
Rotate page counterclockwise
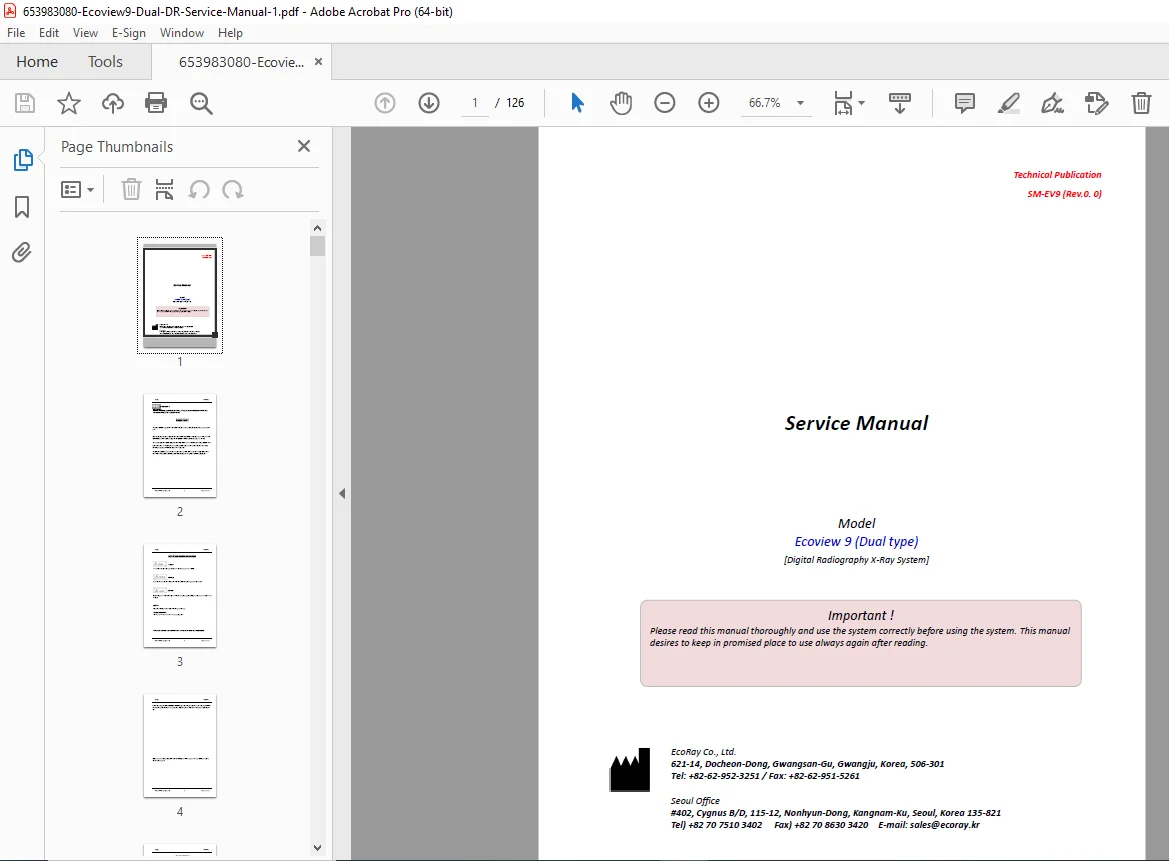tap(198, 189)
